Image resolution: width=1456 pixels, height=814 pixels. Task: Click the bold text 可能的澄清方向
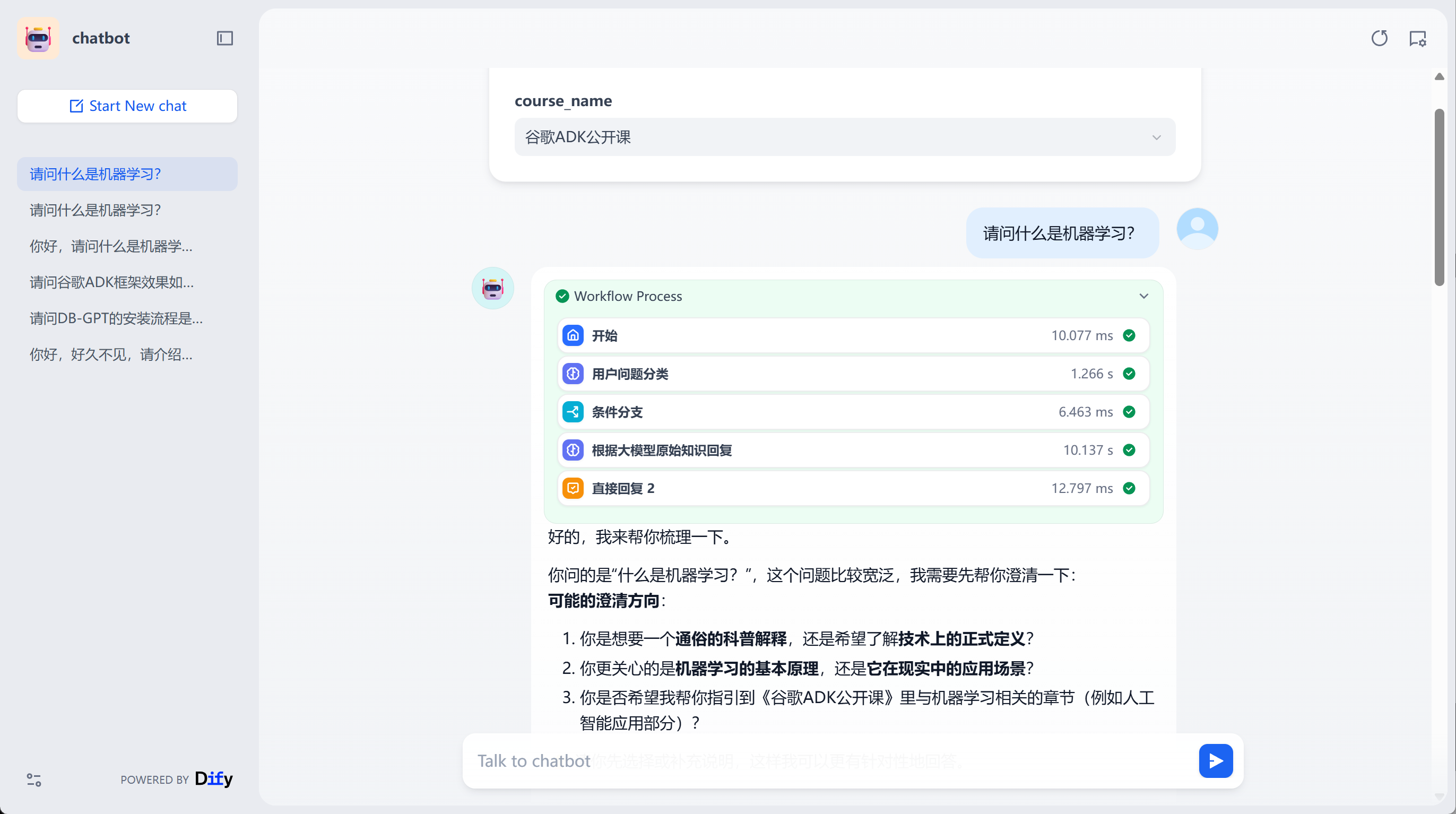pos(604,600)
